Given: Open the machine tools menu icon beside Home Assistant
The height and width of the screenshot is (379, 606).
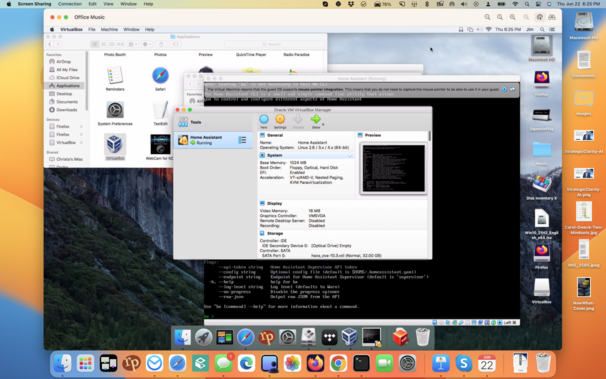Looking at the screenshot, I should click(x=242, y=140).
